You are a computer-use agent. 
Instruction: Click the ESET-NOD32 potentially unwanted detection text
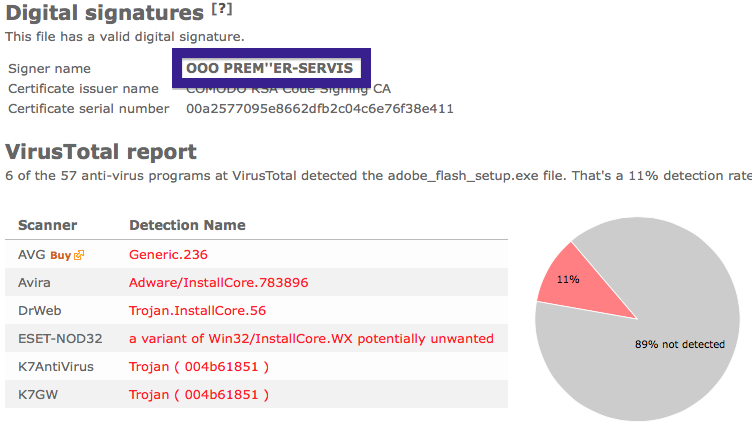[311, 339]
